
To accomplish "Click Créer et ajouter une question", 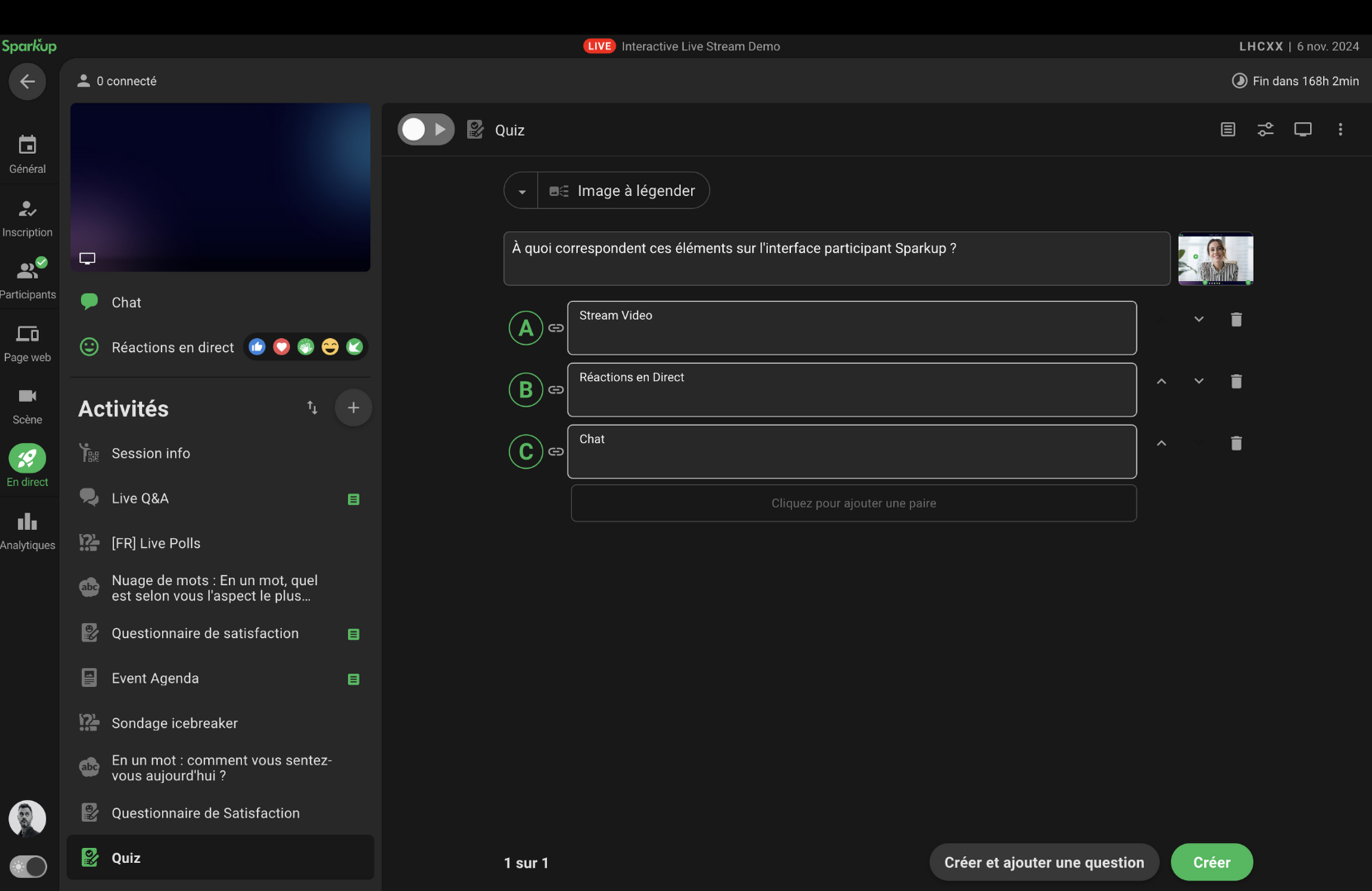I will pyautogui.click(x=1044, y=862).
